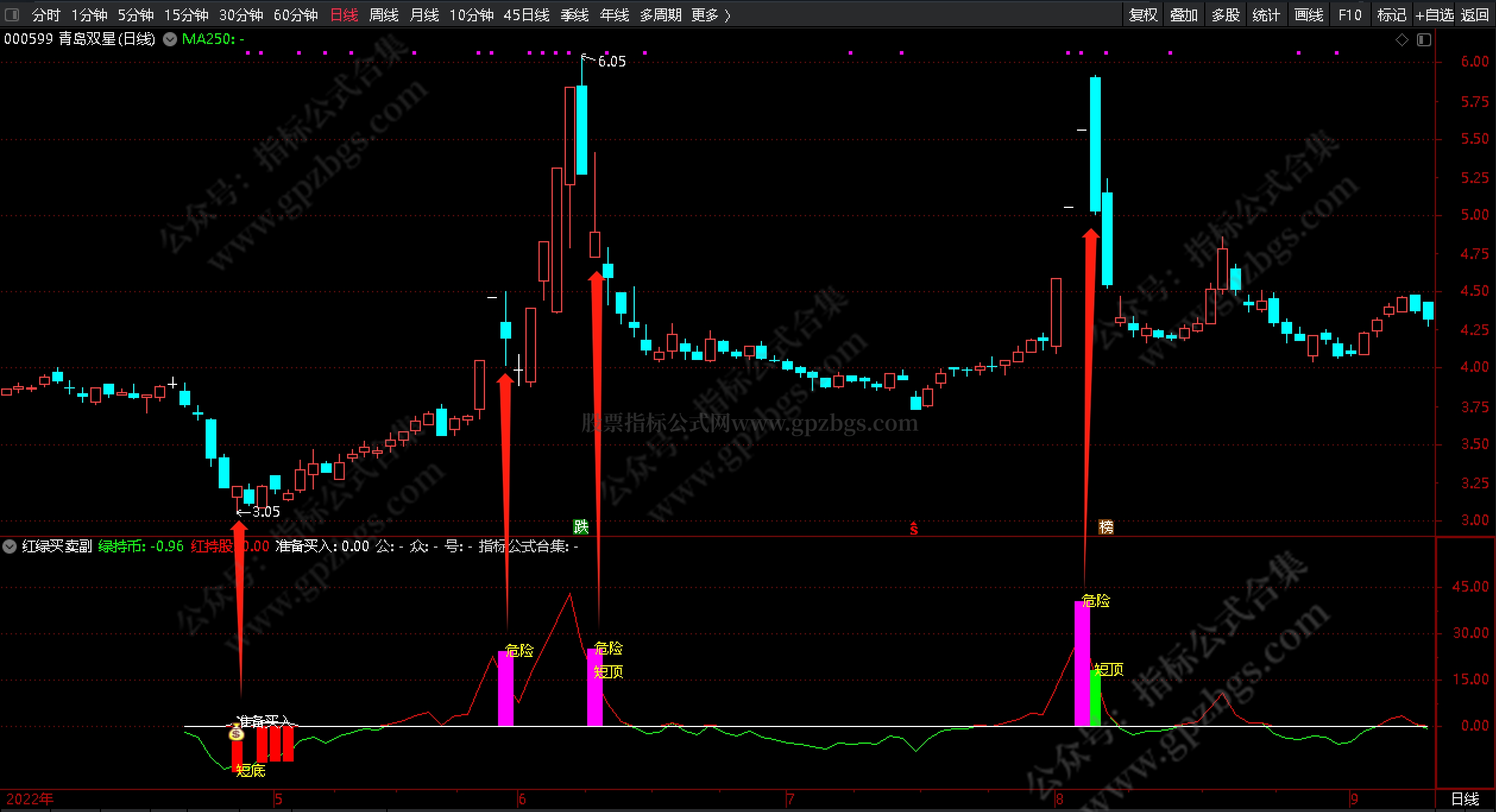Click the red S marker on timeline
Screen dimensions: 1496x812
pos(914,528)
